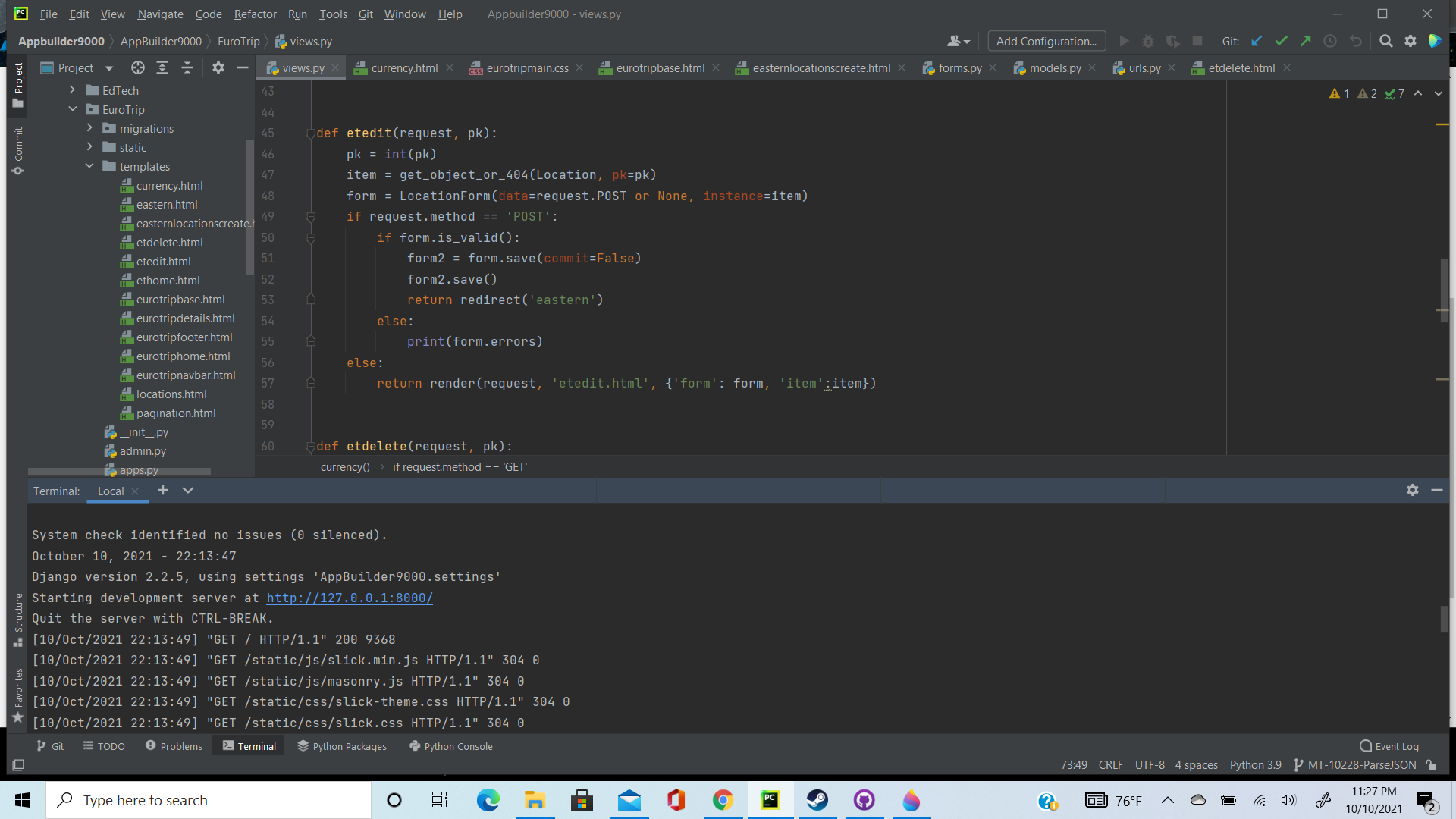Open JetBrains Space colorful icon

point(1435,42)
